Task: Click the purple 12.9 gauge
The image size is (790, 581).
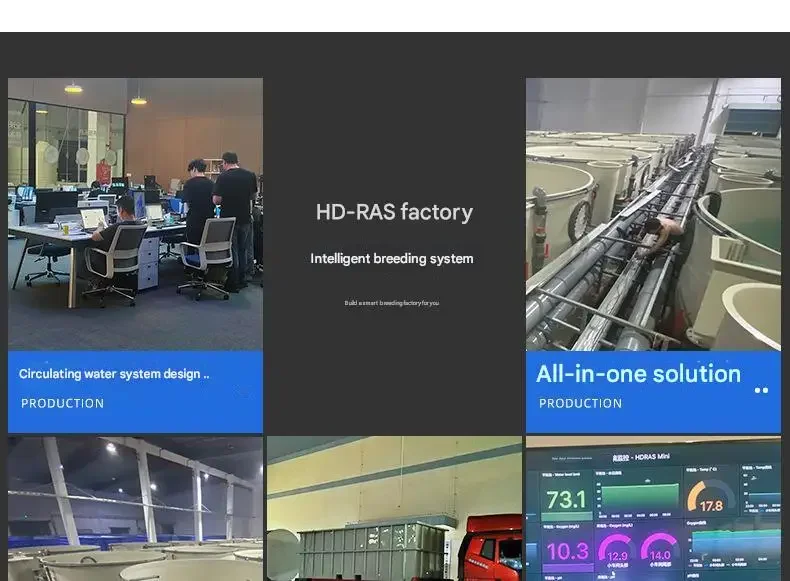Action: [617, 550]
